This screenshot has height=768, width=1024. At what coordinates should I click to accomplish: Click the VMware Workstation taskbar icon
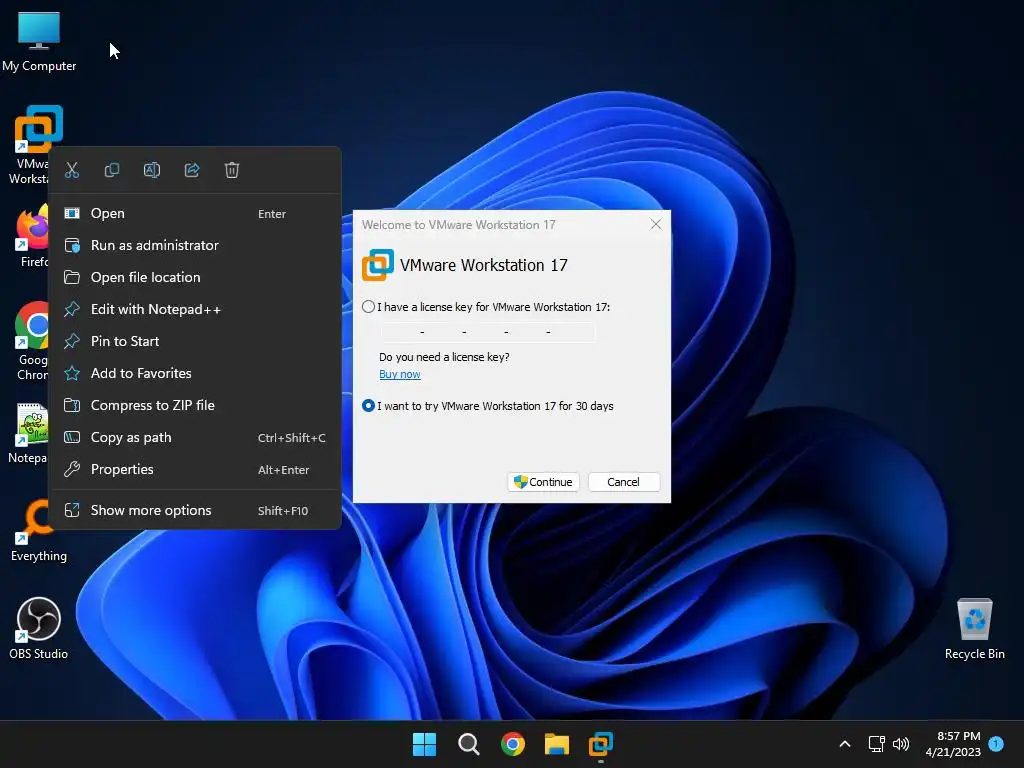tap(601, 744)
